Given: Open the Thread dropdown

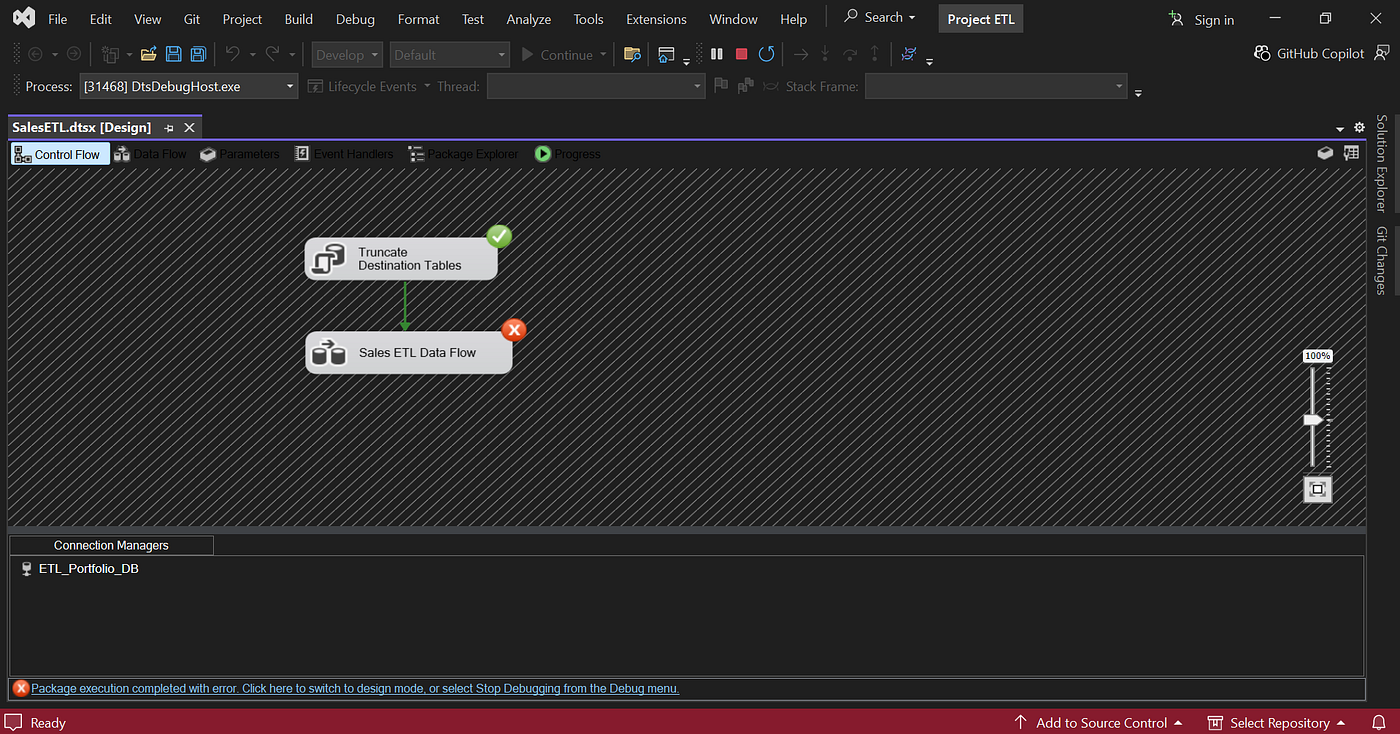Looking at the screenshot, I should [x=596, y=87].
